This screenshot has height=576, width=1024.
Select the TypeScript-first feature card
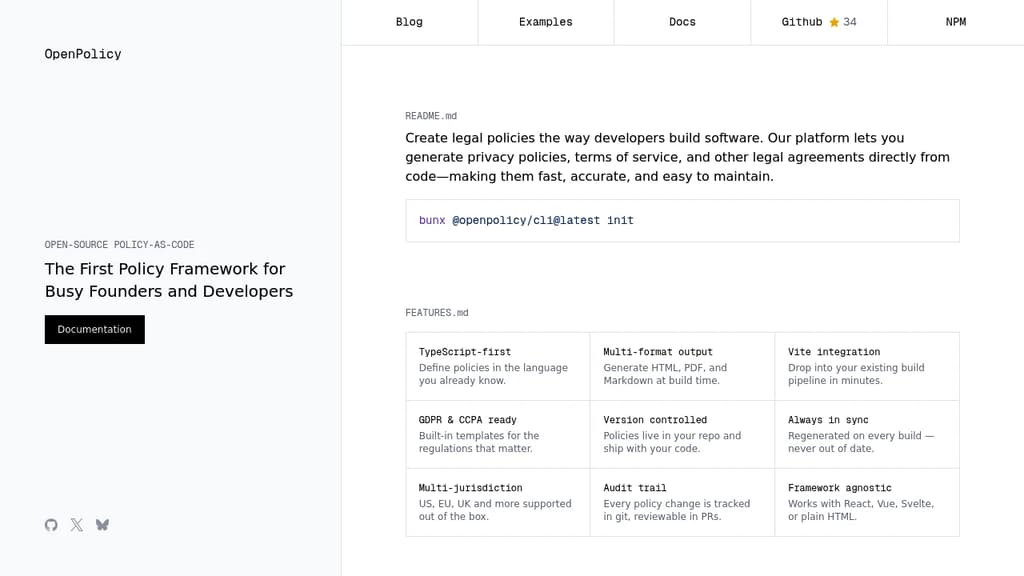tap(497, 366)
